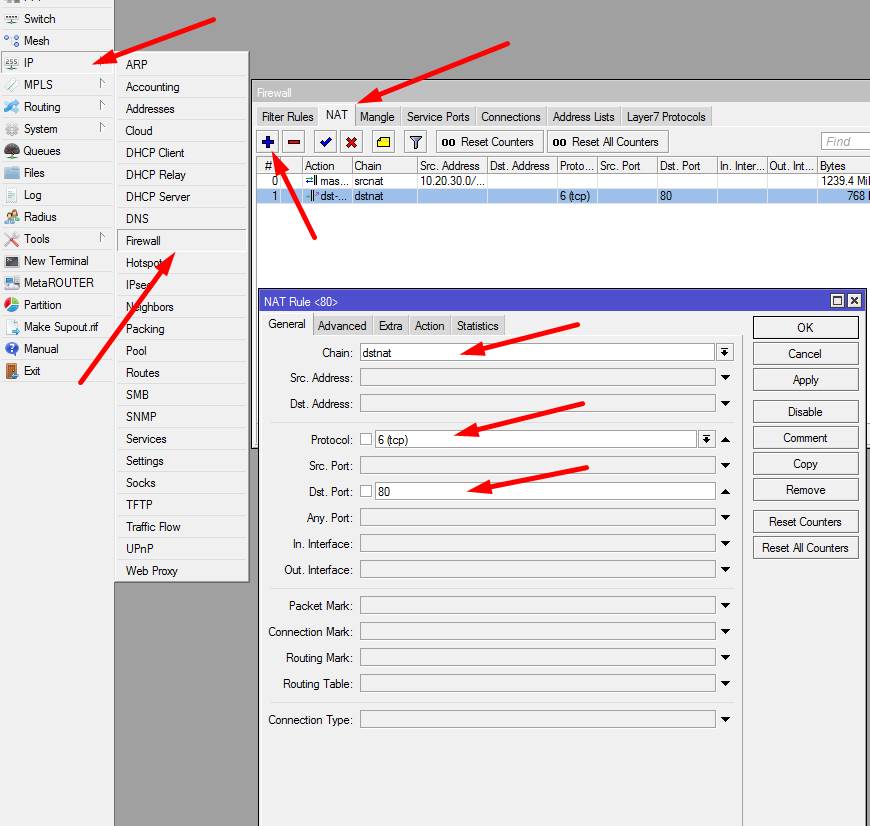Click the blue checkmark enable icon
This screenshot has height=826, width=870.
pos(325,142)
